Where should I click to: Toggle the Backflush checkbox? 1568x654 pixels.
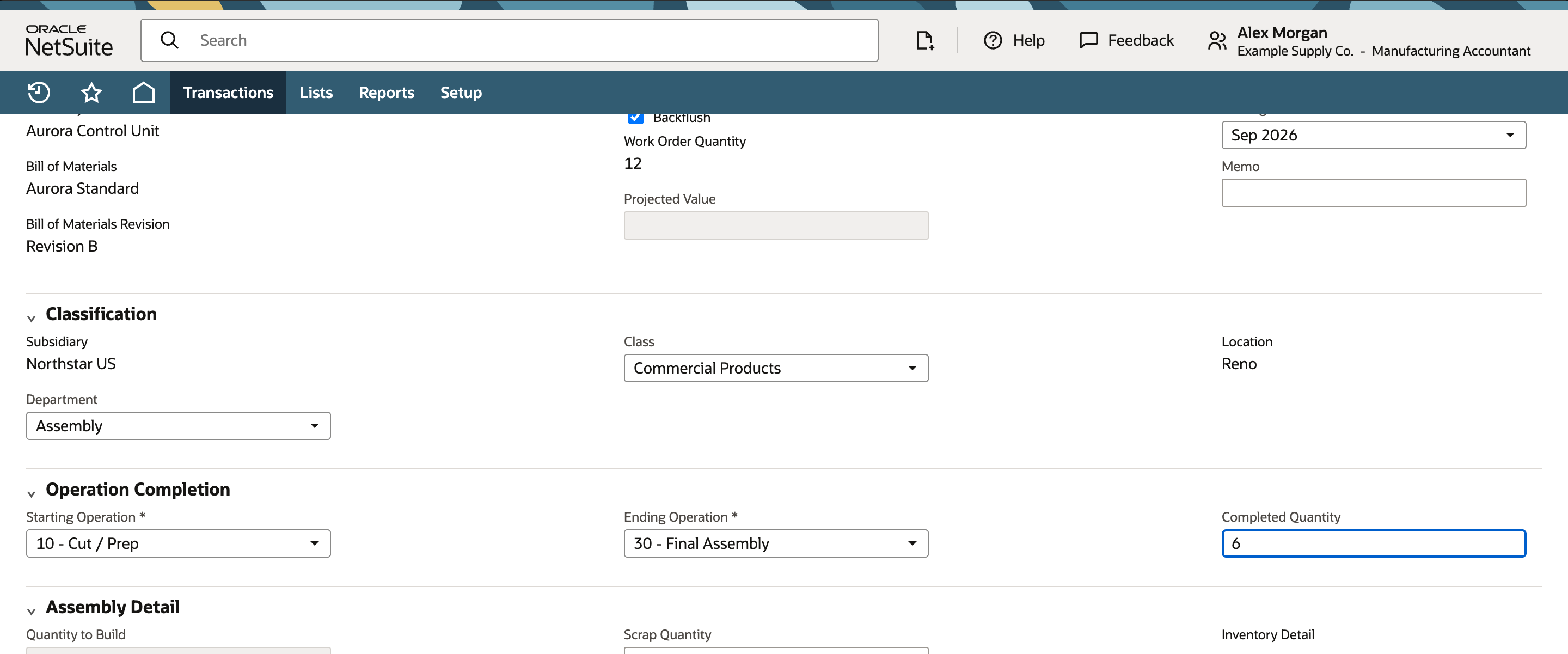point(635,118)
